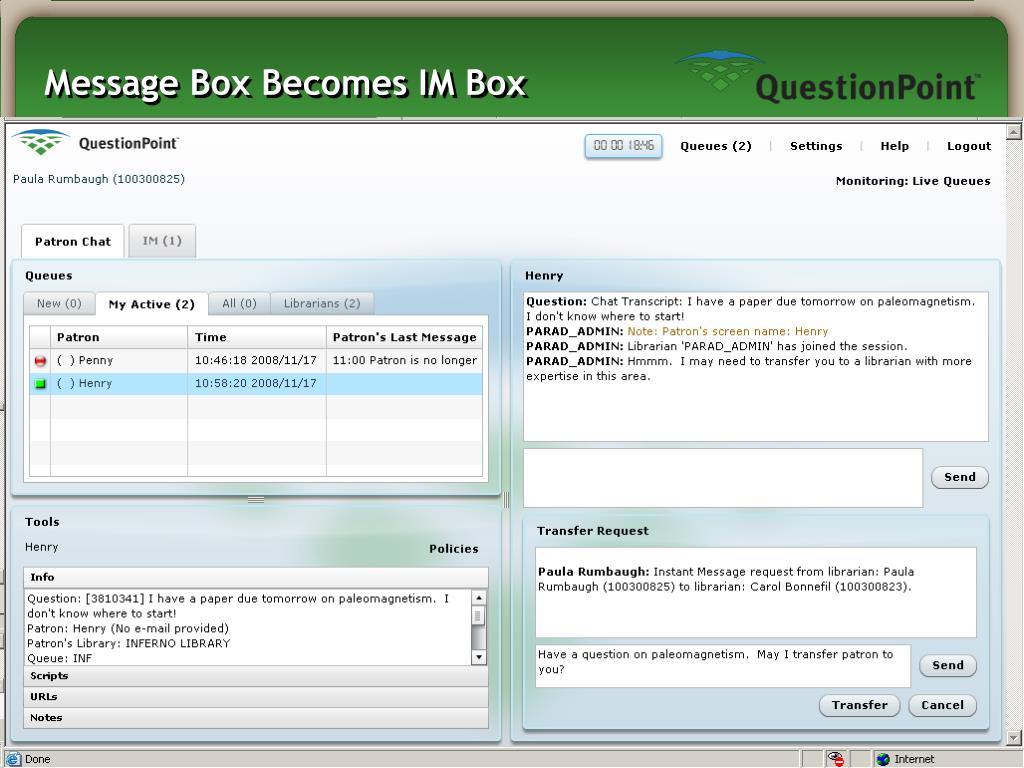Click '11:00 Patron is no longer' message

click(405, 360)
